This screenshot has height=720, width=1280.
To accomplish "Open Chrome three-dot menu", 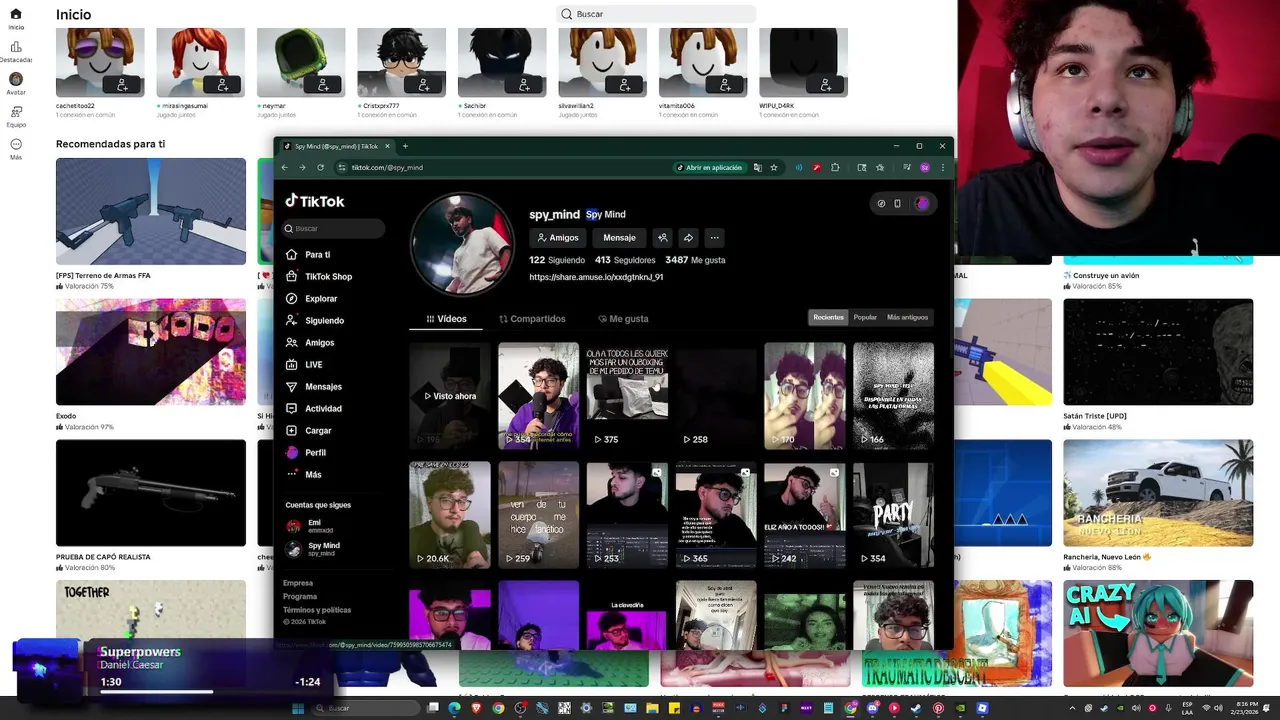I will [x=942, y=167].
